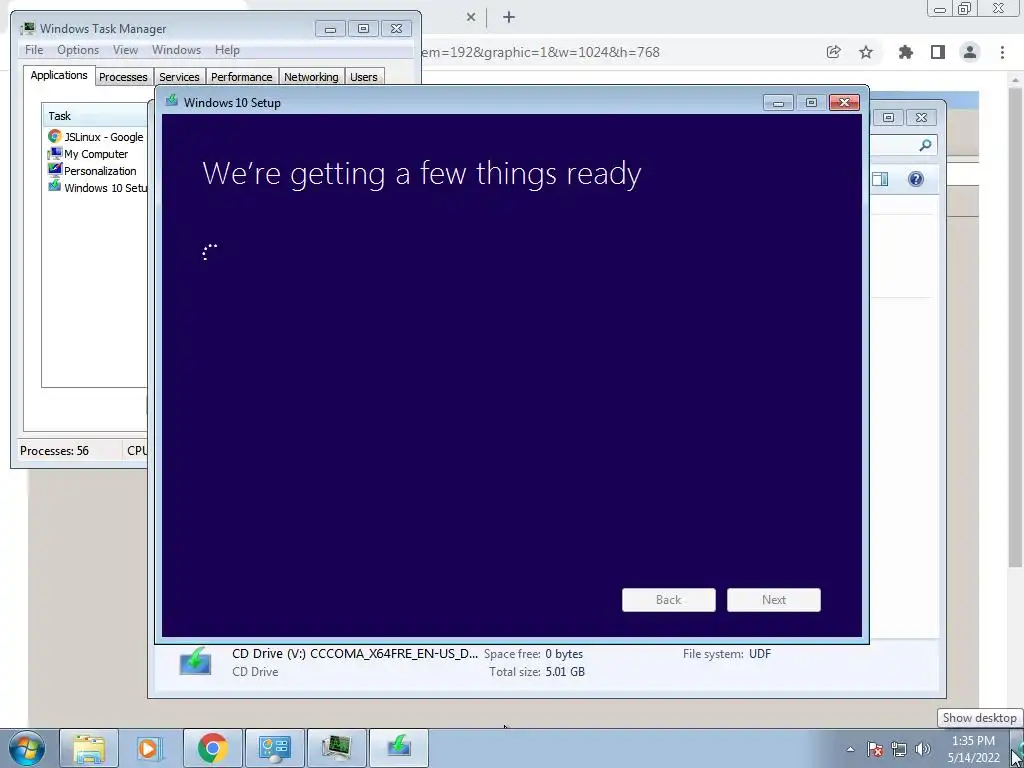Open the network tray icon
This screenshot has width=1024, height=768.
pyautogui.click(x=899, y=749)
